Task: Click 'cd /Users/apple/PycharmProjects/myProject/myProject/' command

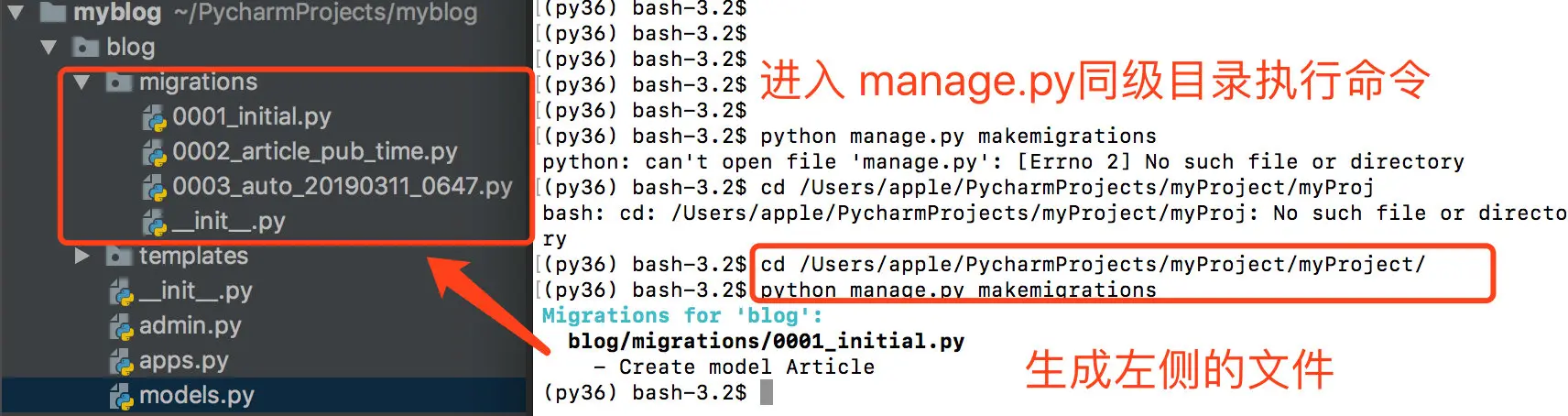Action: [x=1093, y=265]
